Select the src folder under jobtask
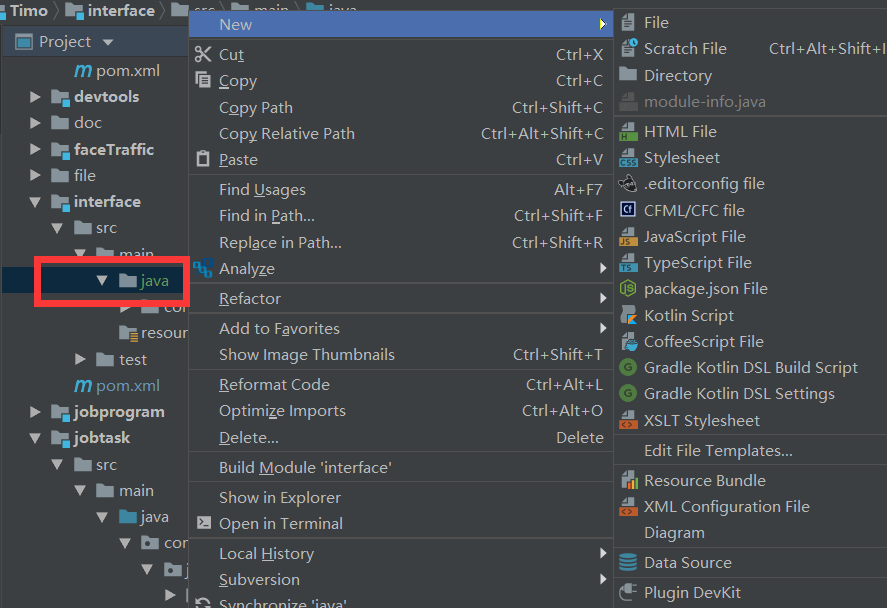 click(95, 464)
